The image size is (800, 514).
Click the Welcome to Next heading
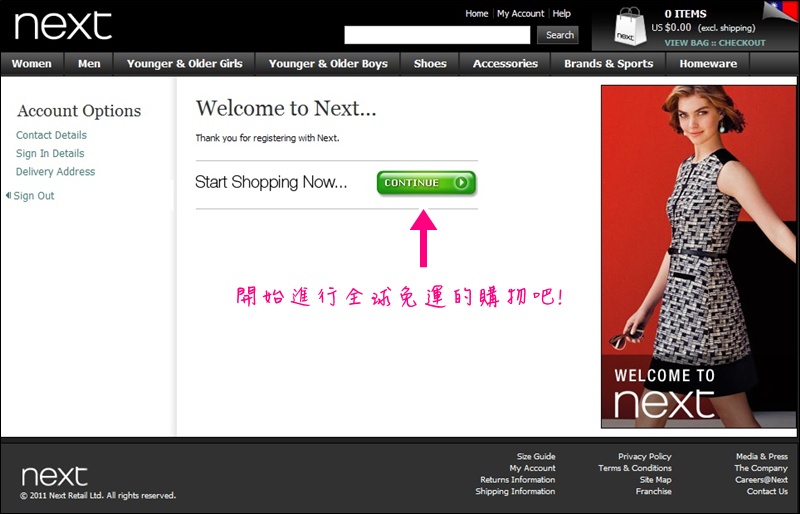[x=286, y=108]
